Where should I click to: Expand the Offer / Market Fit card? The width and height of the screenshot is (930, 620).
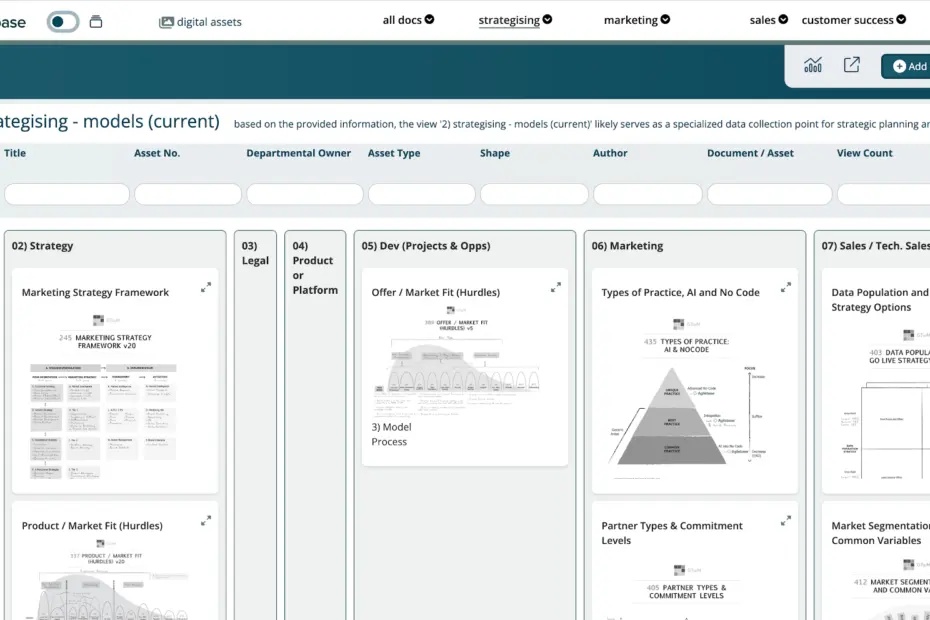click(x=556, y=287)
